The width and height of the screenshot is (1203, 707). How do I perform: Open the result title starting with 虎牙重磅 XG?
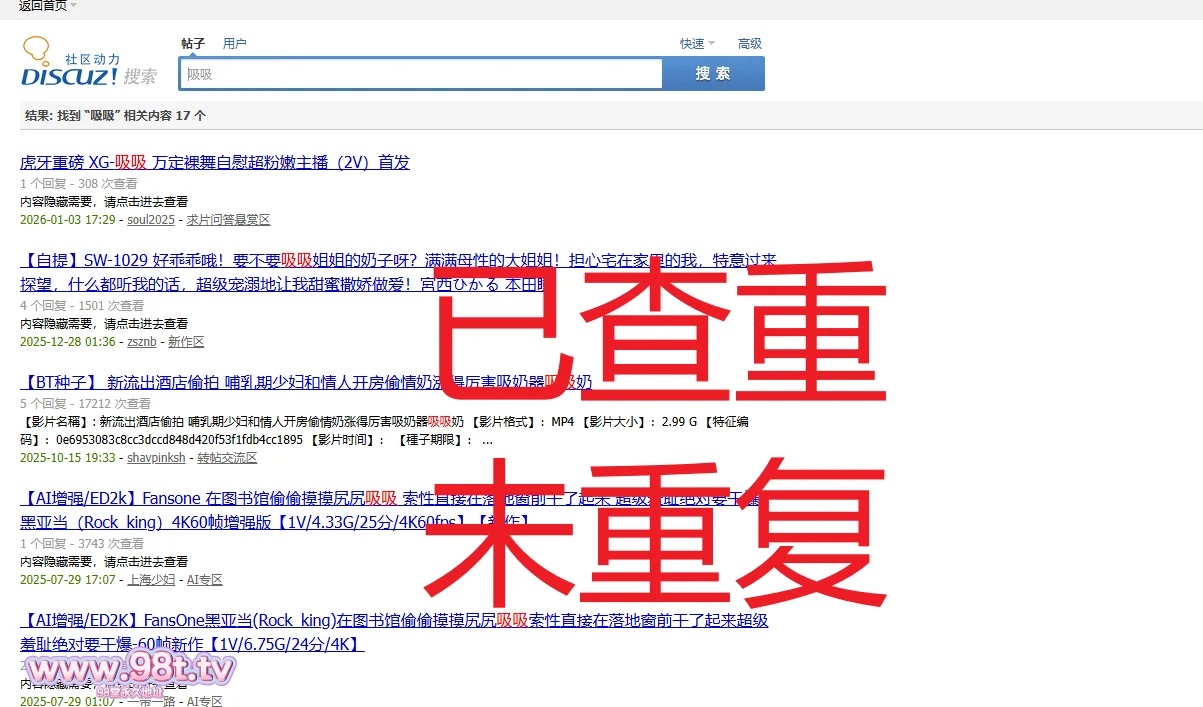pos(215,162)
